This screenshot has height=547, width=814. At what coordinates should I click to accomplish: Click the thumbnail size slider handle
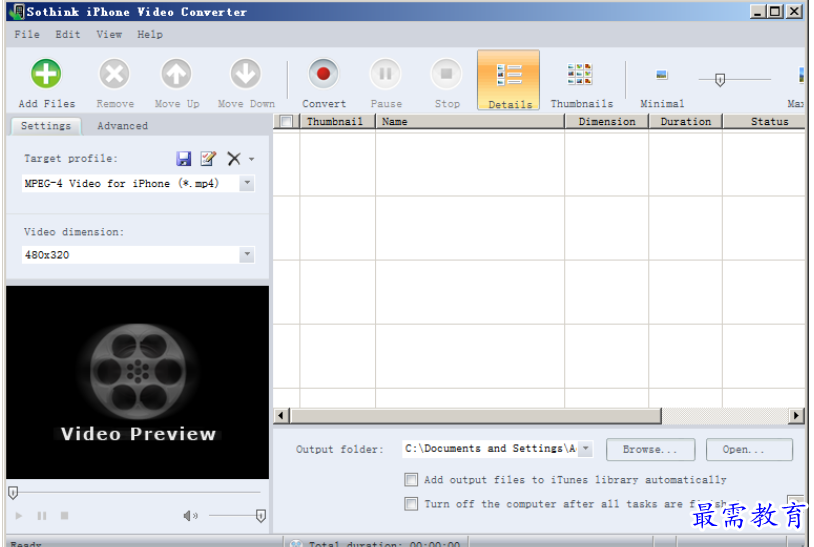(720, 80)
